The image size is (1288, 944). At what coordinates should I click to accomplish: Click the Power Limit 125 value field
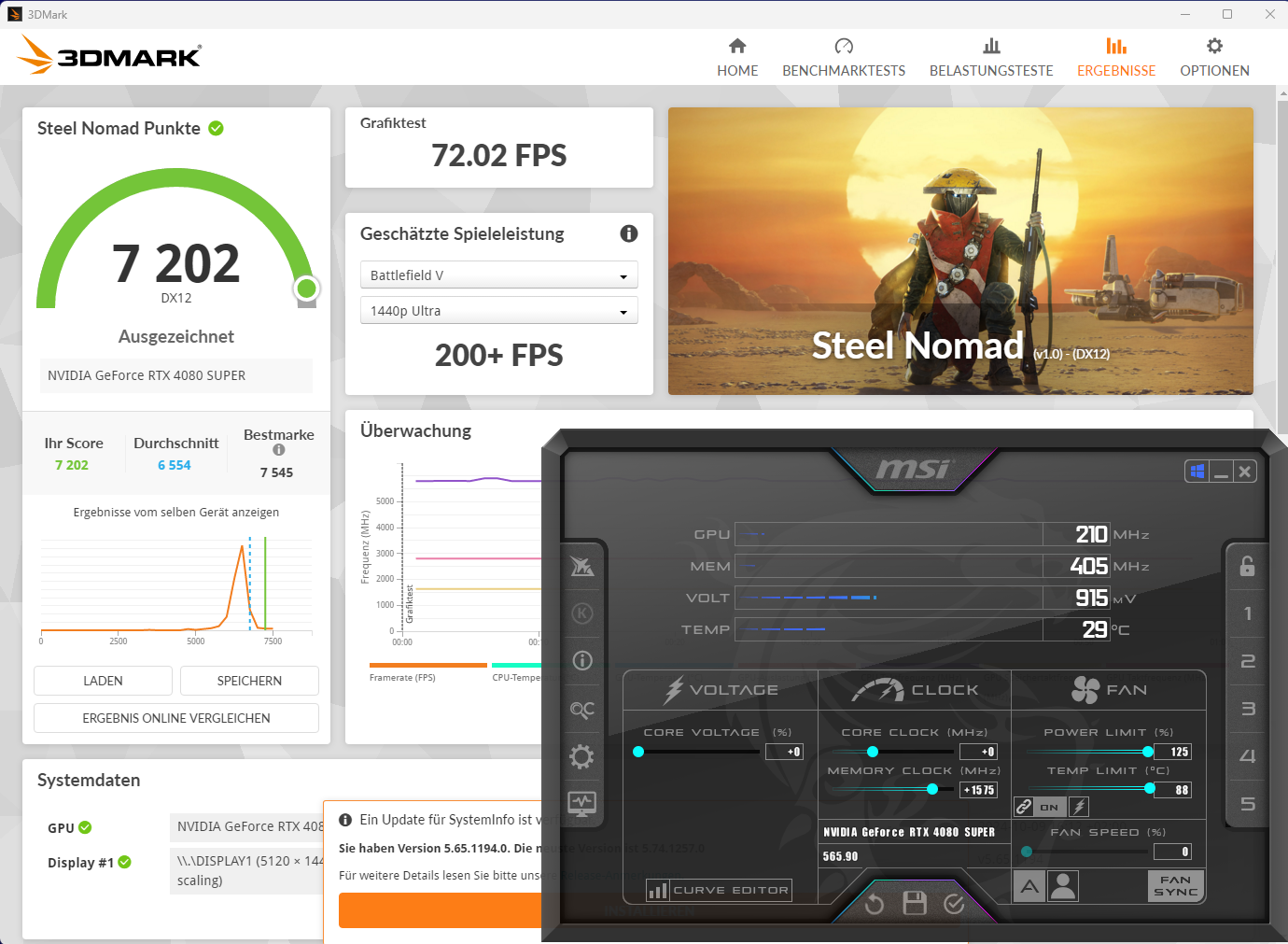pos(1173,752)
